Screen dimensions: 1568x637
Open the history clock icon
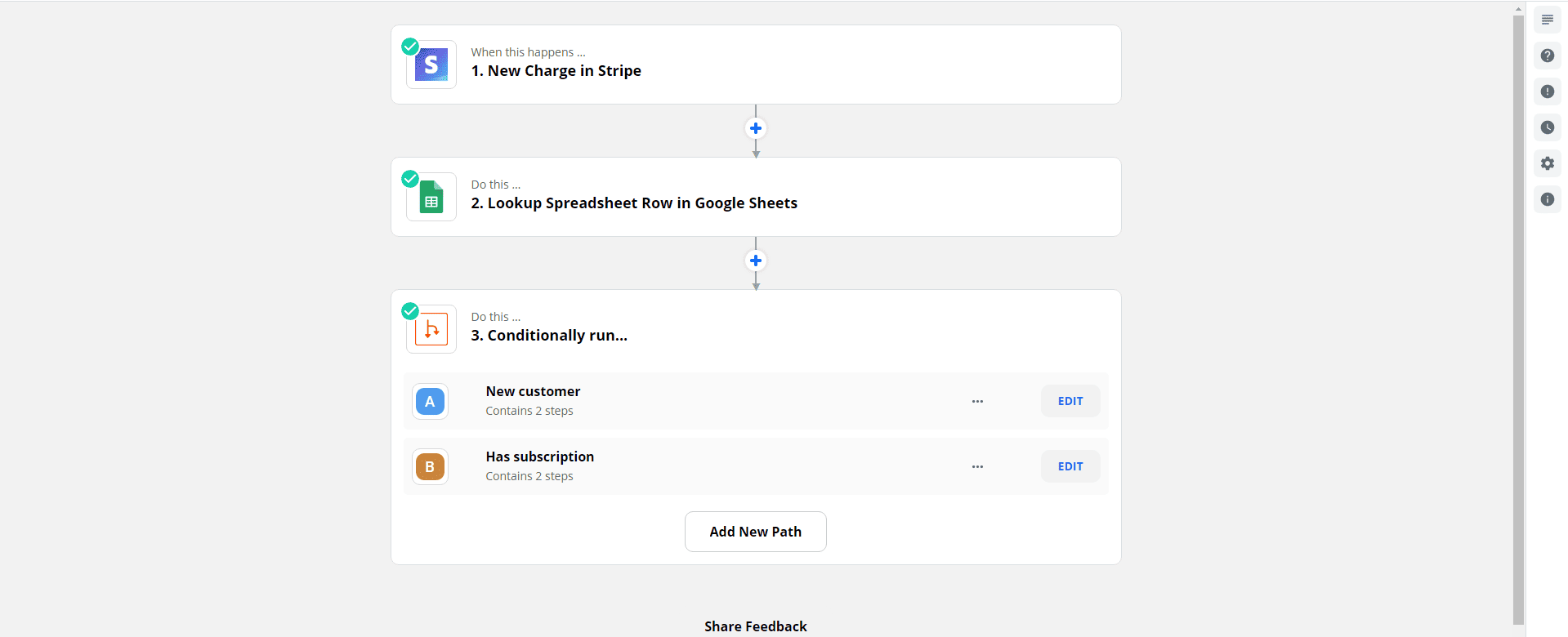click(x=1548, y=127)
